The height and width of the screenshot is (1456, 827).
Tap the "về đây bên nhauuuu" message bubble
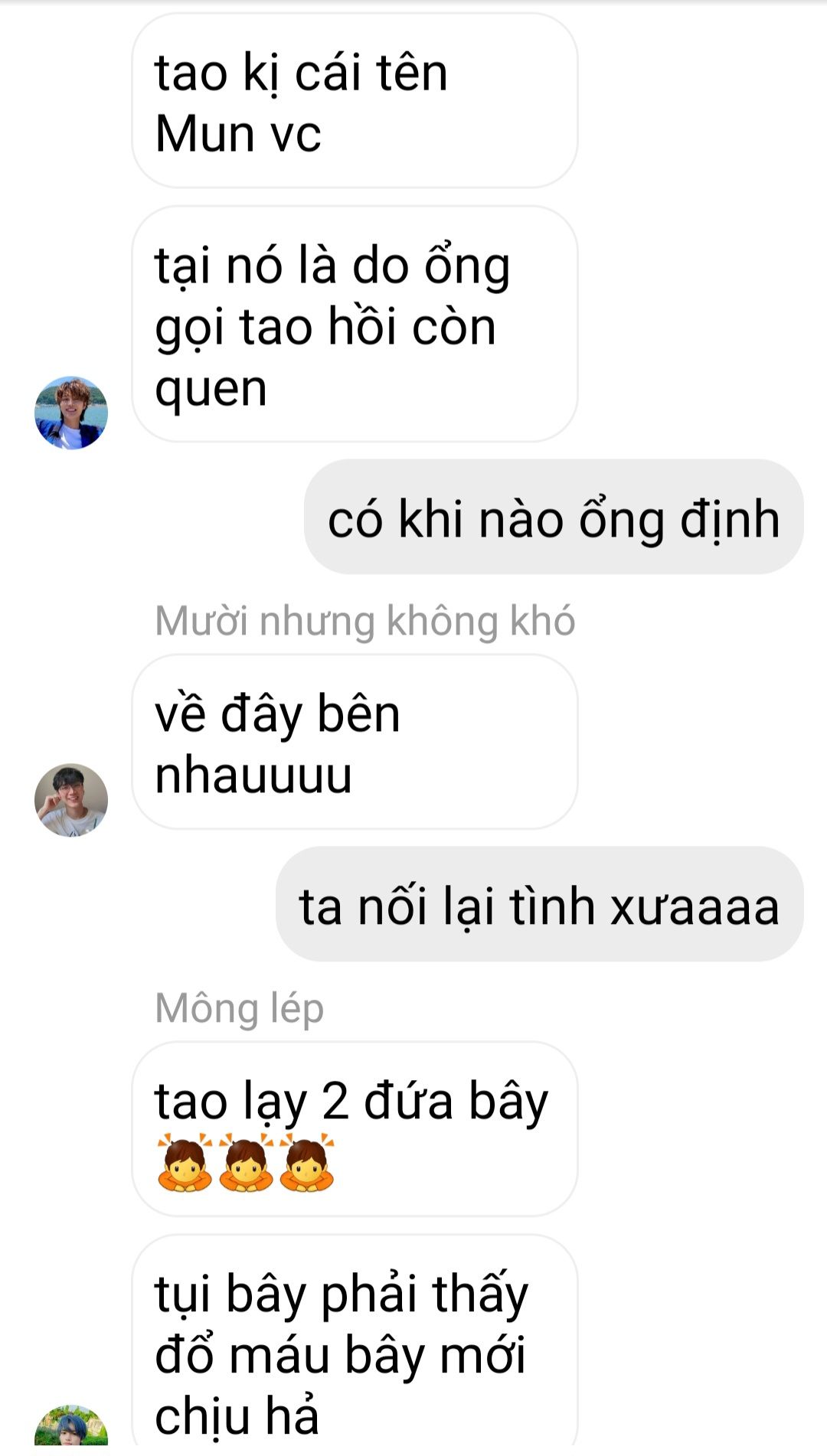pos(355,742)
